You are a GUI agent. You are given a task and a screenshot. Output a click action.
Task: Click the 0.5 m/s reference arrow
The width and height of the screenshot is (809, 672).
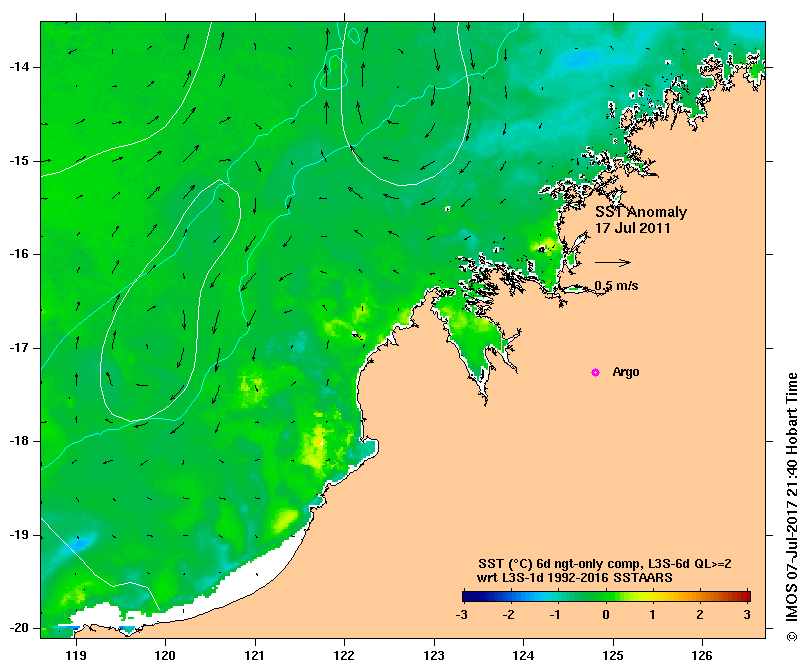[613, 262]
